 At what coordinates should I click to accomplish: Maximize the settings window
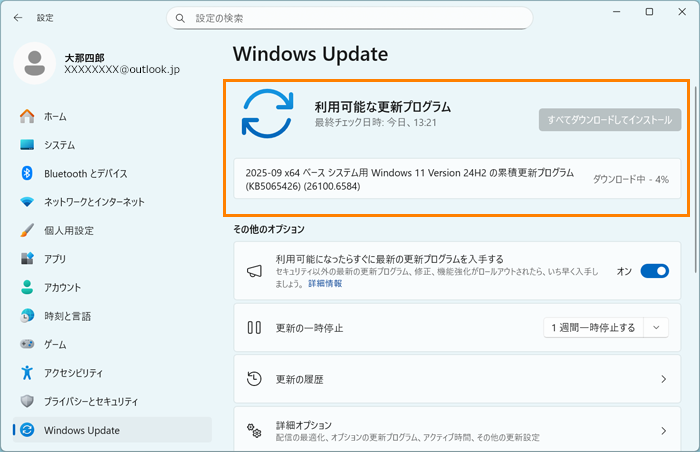coord(650,12)
